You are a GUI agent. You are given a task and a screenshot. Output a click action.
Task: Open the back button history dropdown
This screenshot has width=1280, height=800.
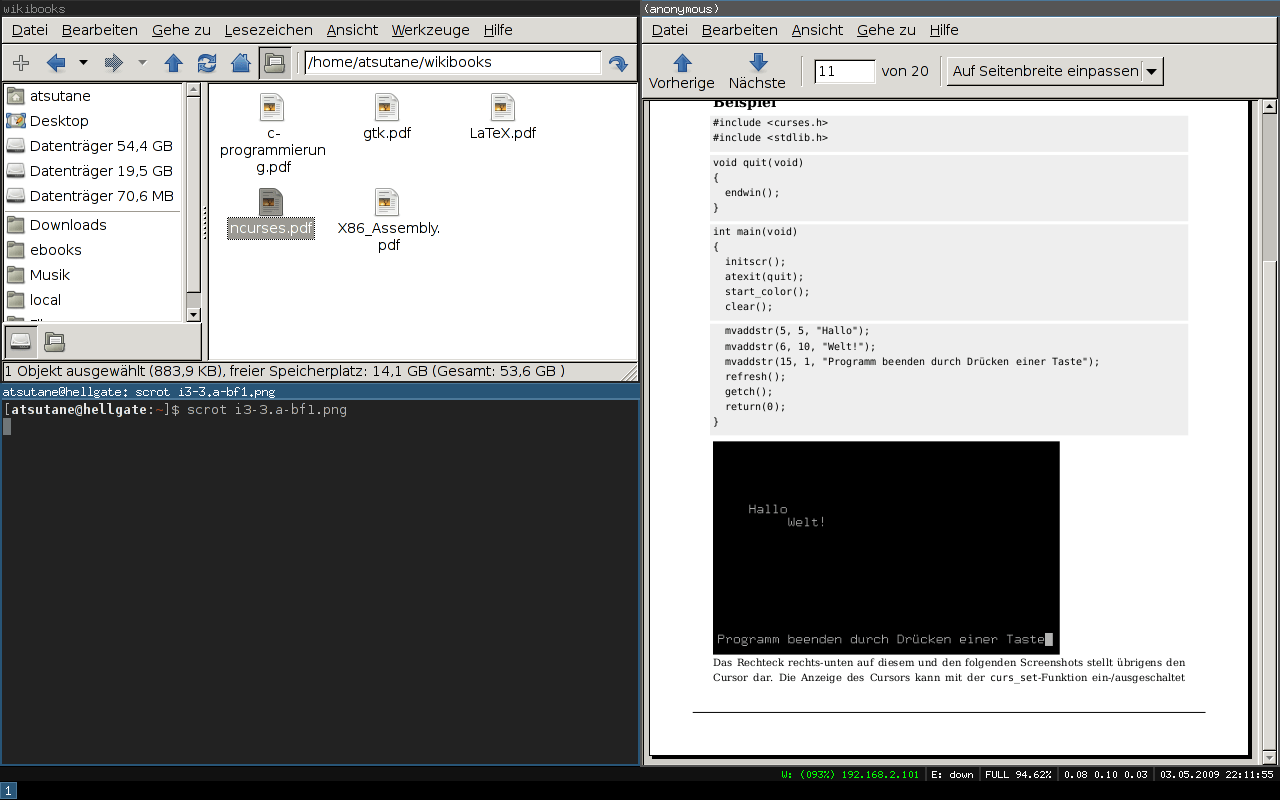pyautogui.click(x=82, y=62)
